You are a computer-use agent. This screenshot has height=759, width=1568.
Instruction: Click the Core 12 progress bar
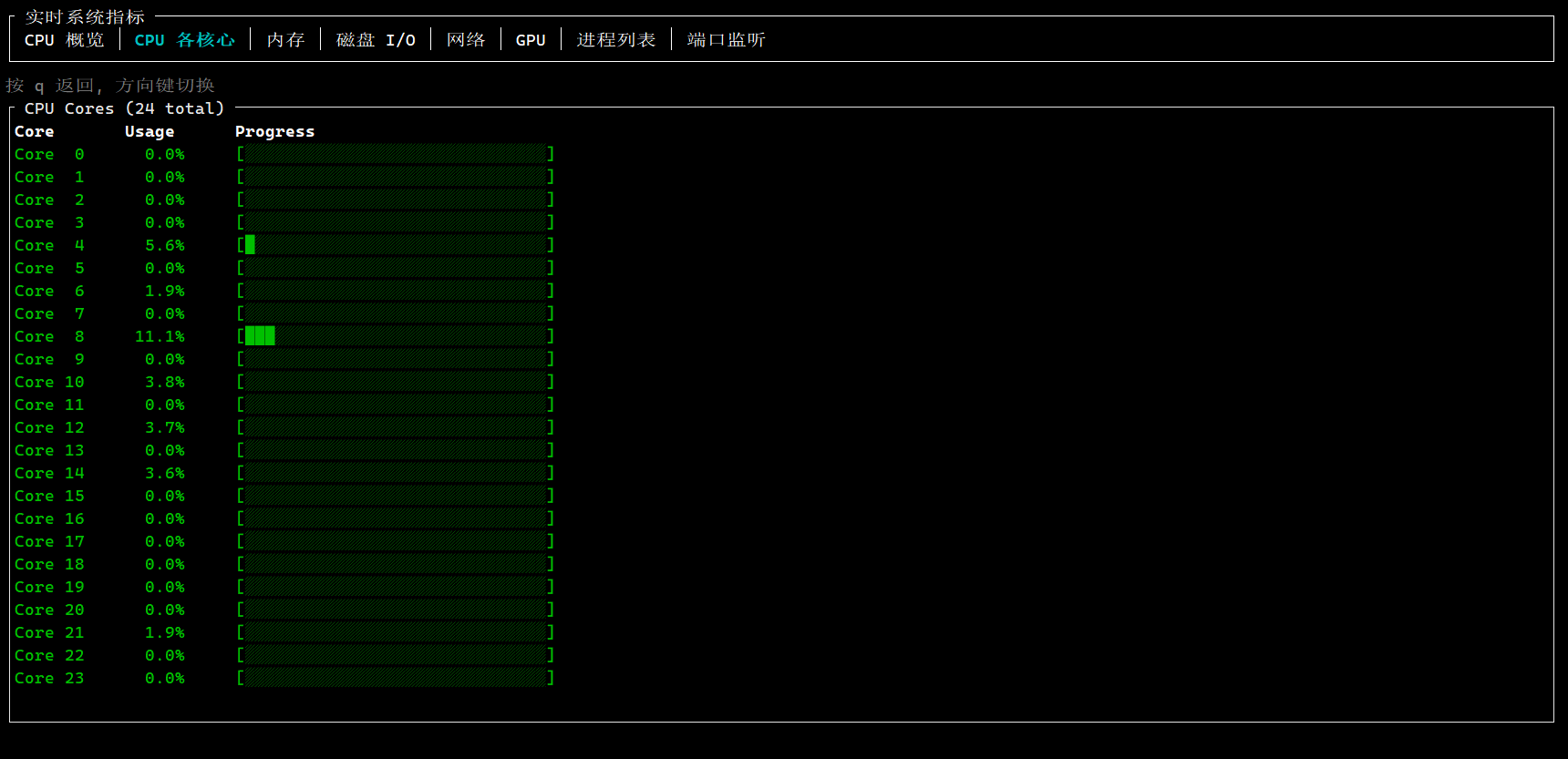point(396,427)
